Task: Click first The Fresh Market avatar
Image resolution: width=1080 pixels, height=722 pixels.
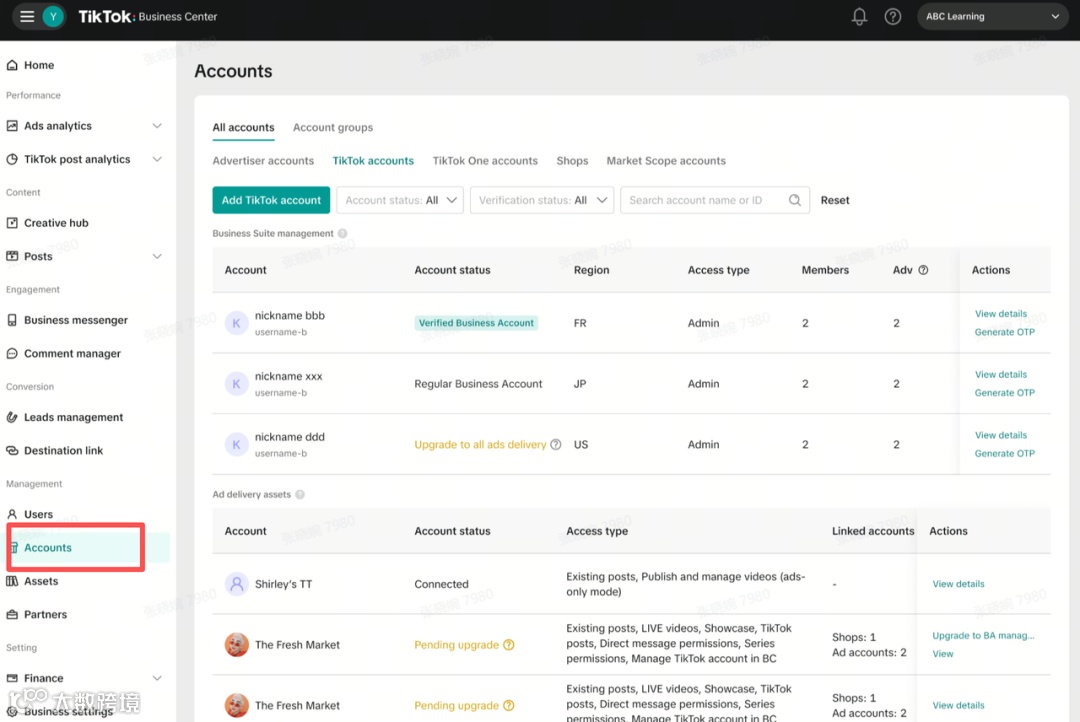Action: [236, 645]
